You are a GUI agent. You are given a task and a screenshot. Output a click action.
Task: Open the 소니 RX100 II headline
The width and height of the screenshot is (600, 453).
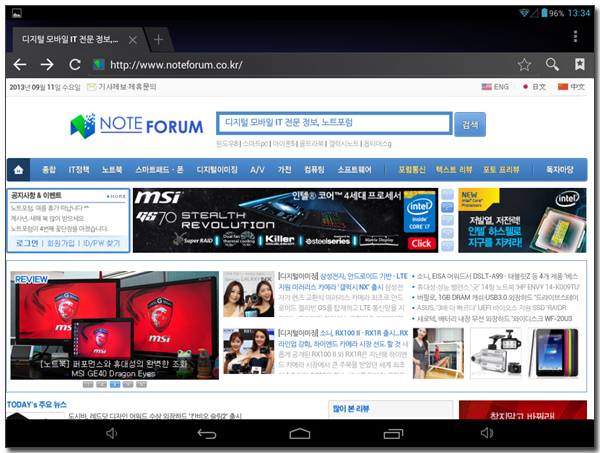(x=343, y=338)
